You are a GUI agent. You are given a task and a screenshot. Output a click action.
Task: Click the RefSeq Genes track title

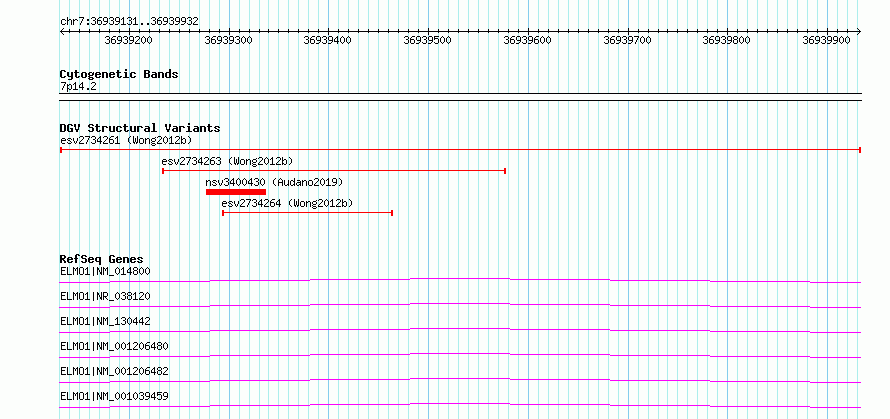coord(102,259)
